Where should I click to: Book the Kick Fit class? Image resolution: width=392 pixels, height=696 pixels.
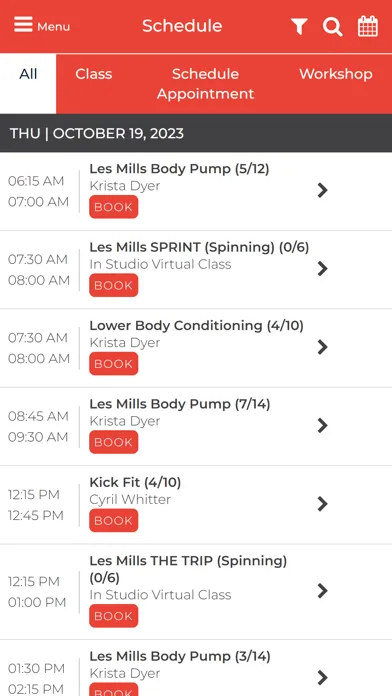(x=114, y=520)
